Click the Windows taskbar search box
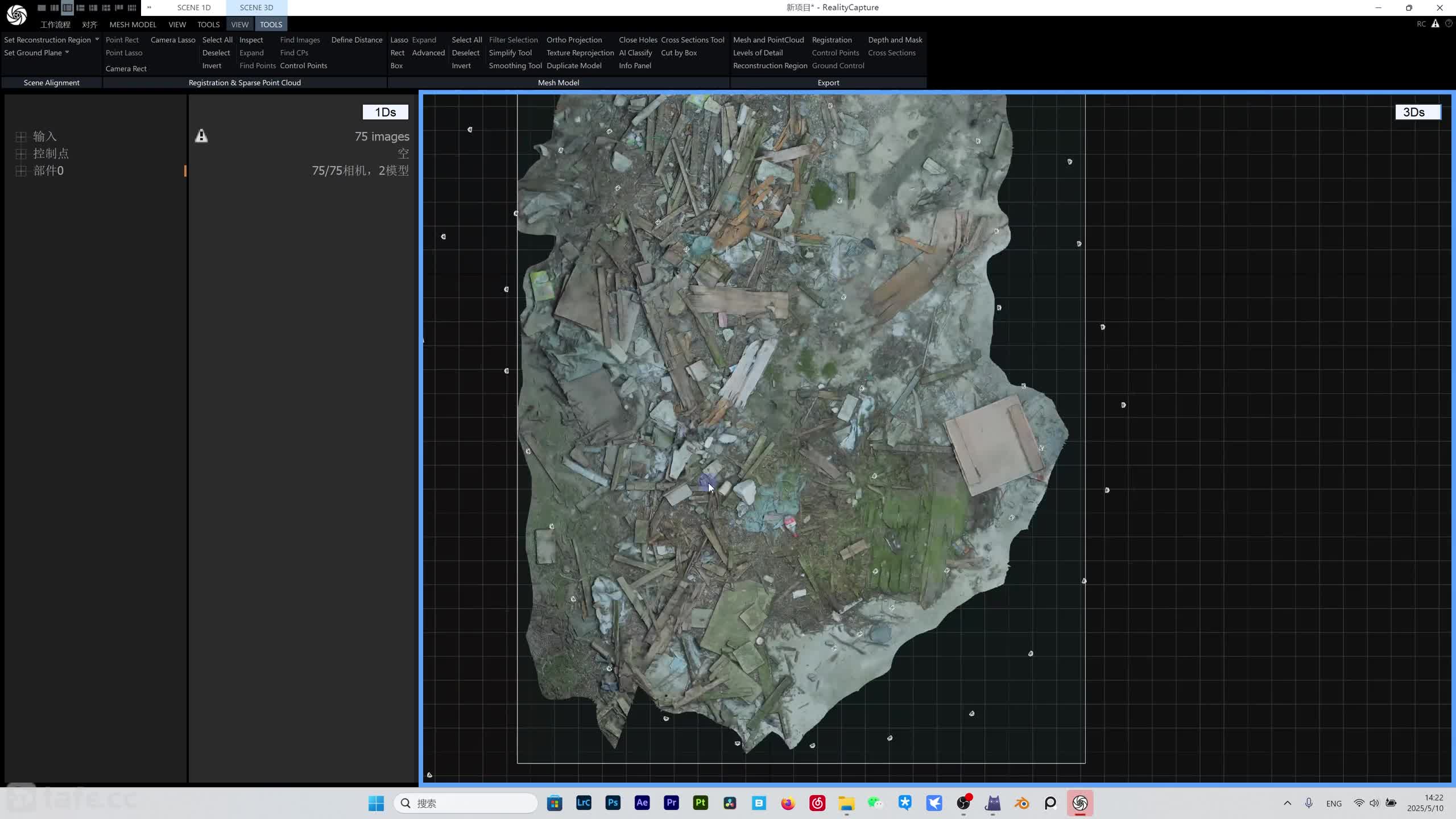Image resolution: width=1456 pixels, height=819 pixels. click(x=465, y=803)
